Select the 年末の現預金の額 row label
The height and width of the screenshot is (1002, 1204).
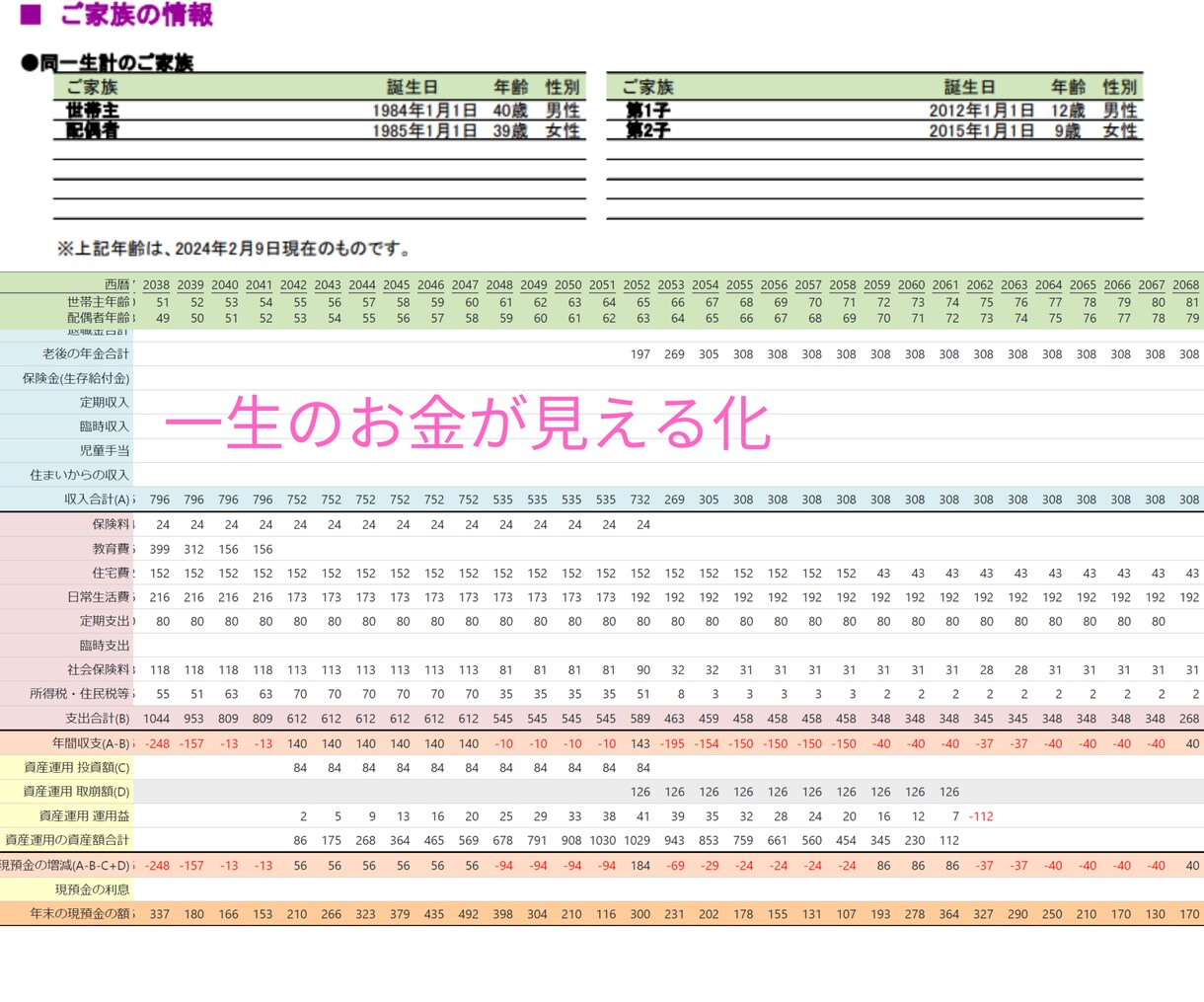[x=80, y=914]
